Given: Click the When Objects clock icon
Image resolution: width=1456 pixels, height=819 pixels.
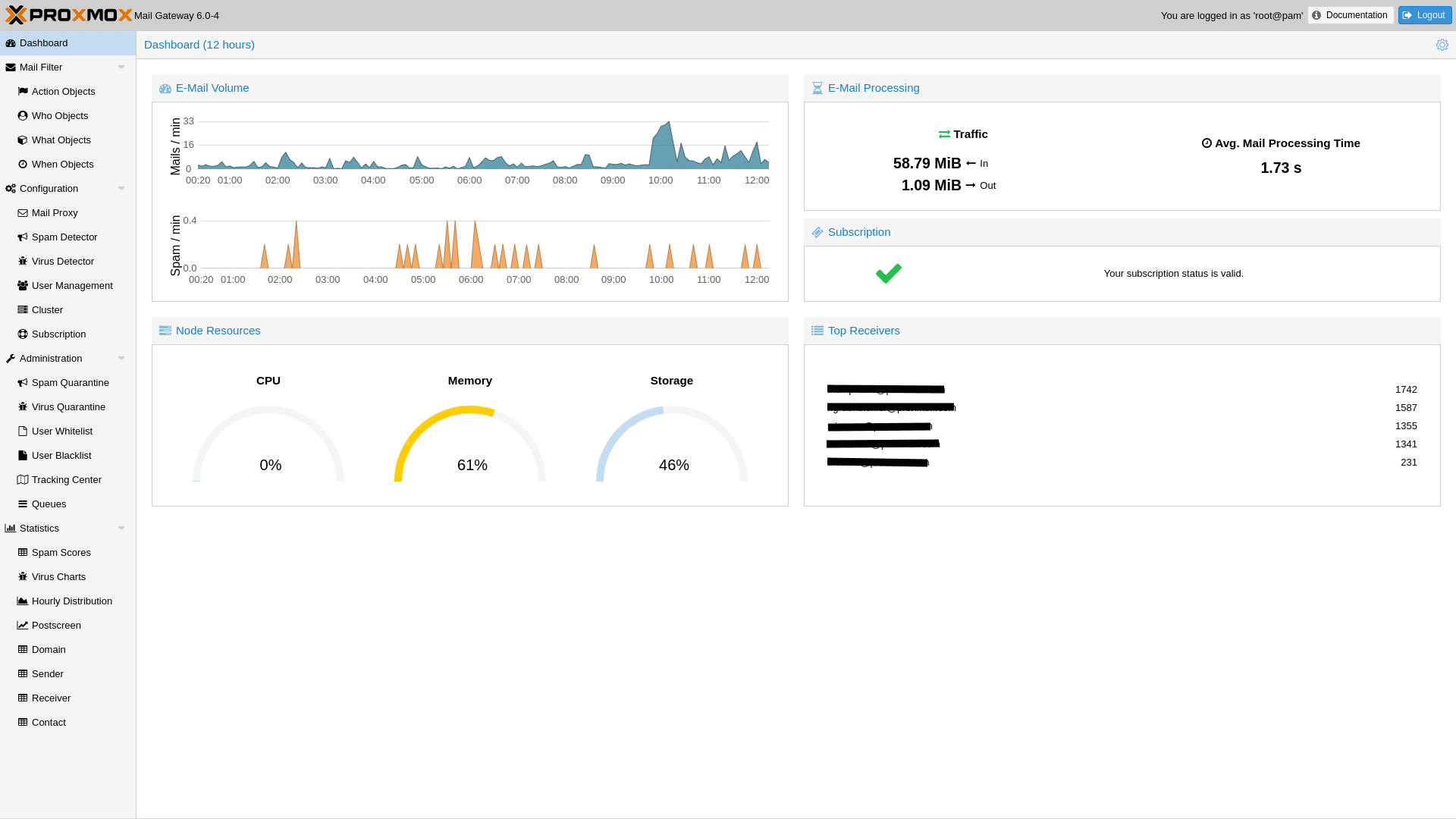Looking at the screenshot, I should coord(23,165).
